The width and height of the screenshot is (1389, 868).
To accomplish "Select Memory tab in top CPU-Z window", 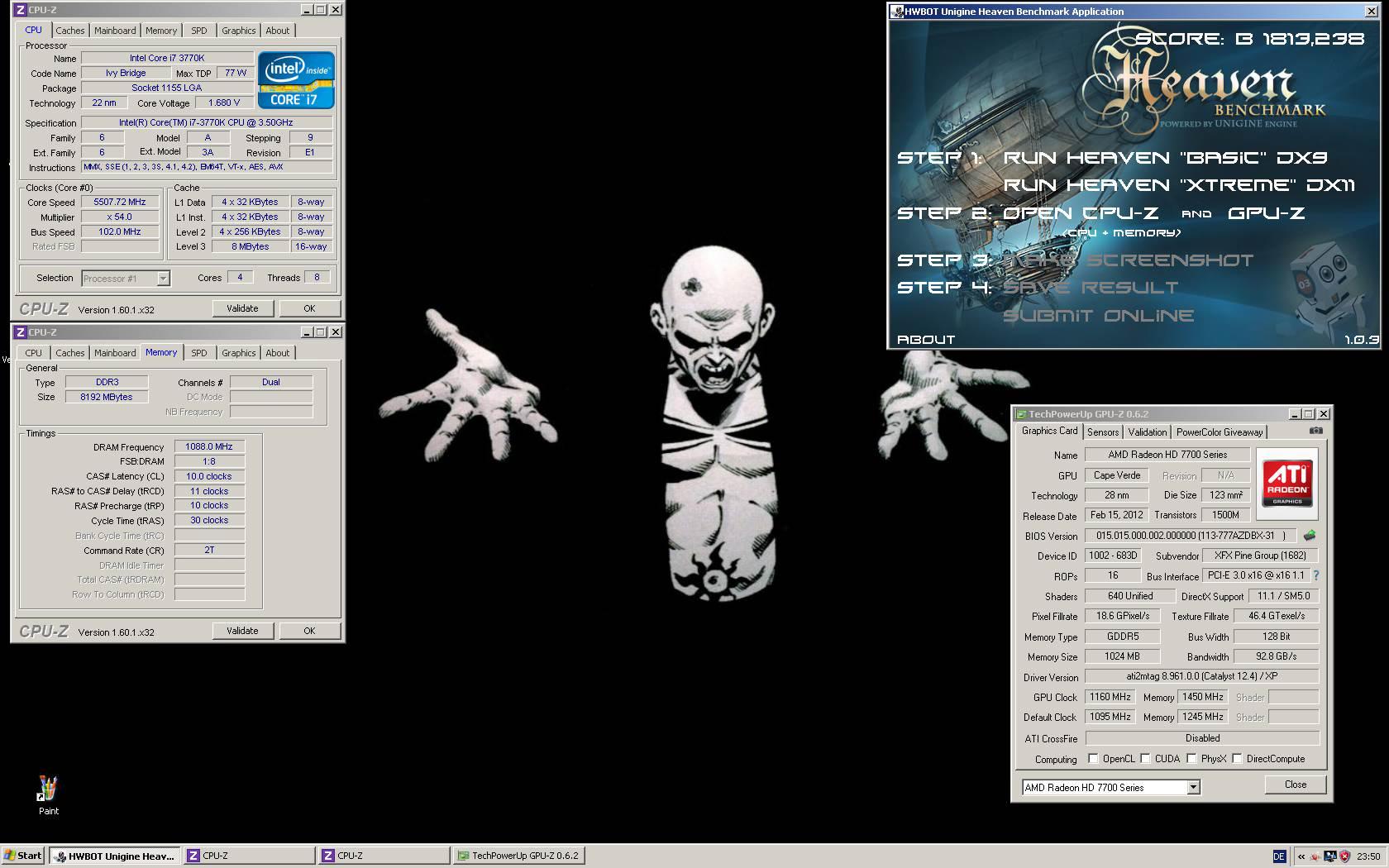I will [161, 31].
